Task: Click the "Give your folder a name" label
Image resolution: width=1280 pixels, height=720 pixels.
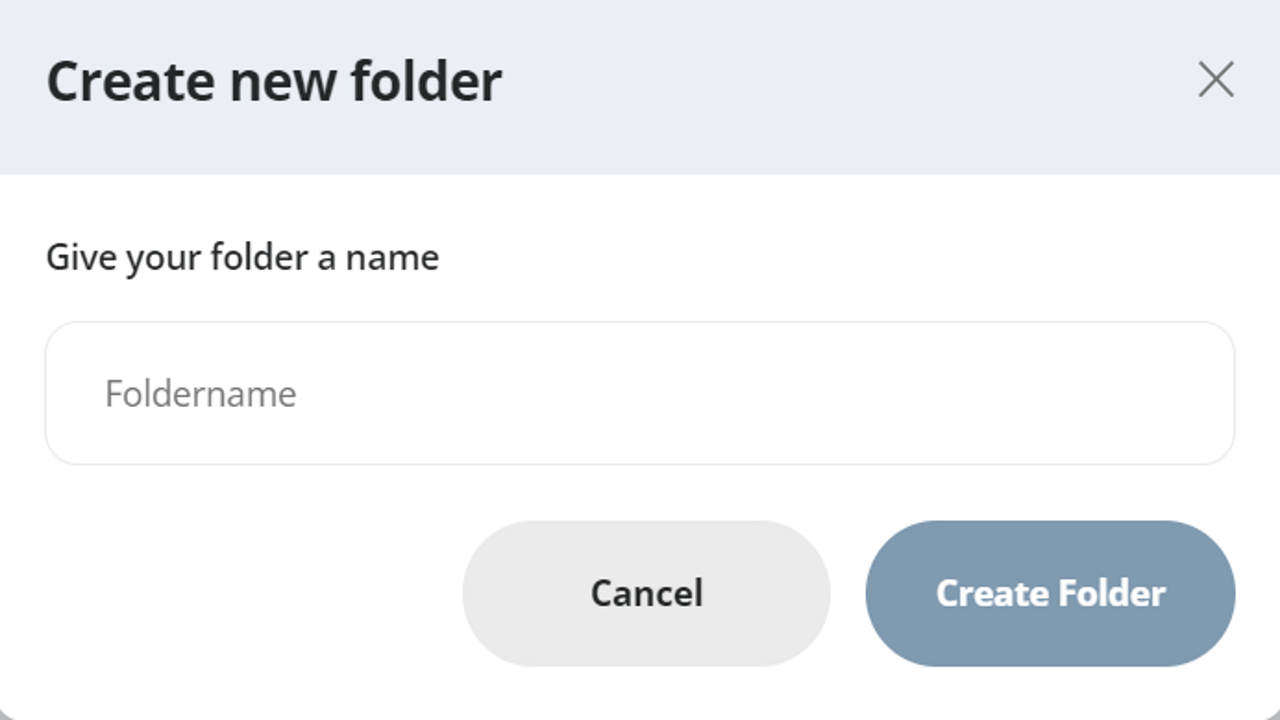Action: tap(242, 258)
